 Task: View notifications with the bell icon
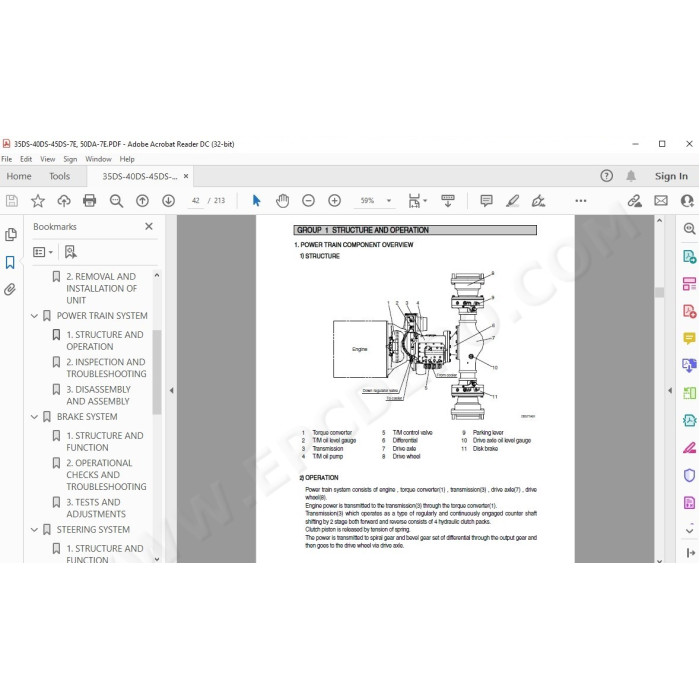click(631, 176)
